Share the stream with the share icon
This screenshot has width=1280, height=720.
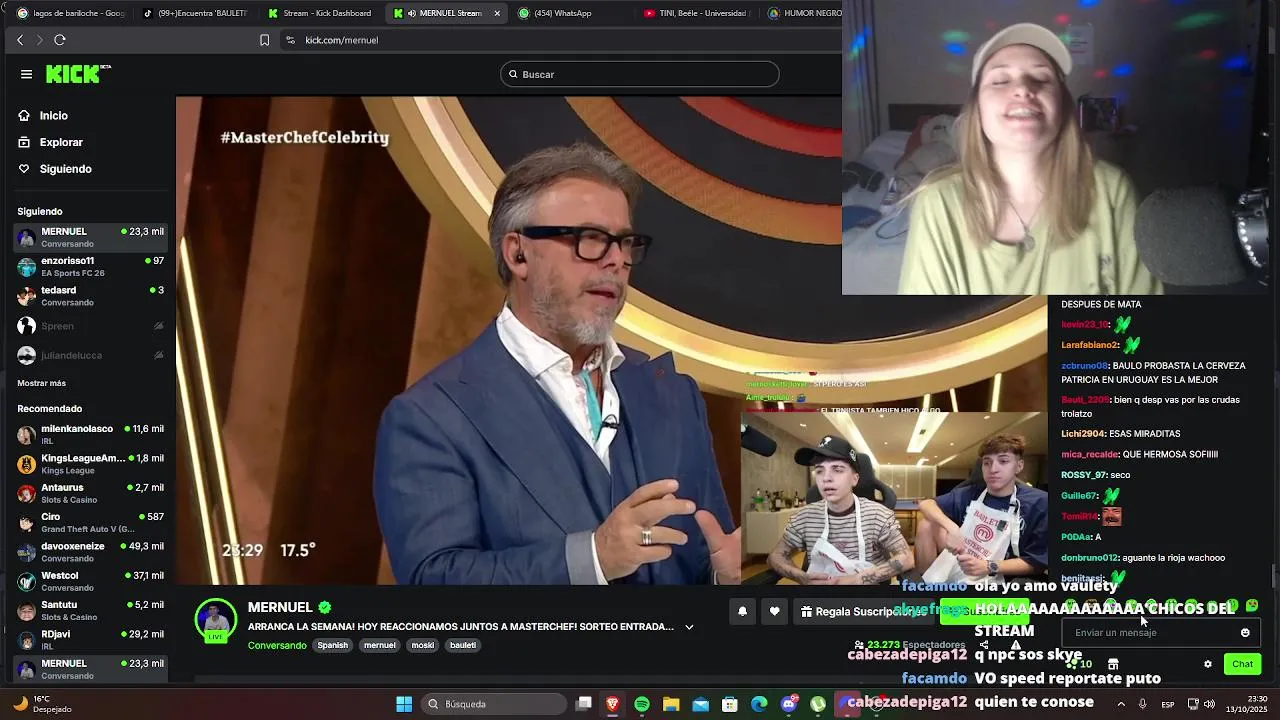[x=985, y=644]
